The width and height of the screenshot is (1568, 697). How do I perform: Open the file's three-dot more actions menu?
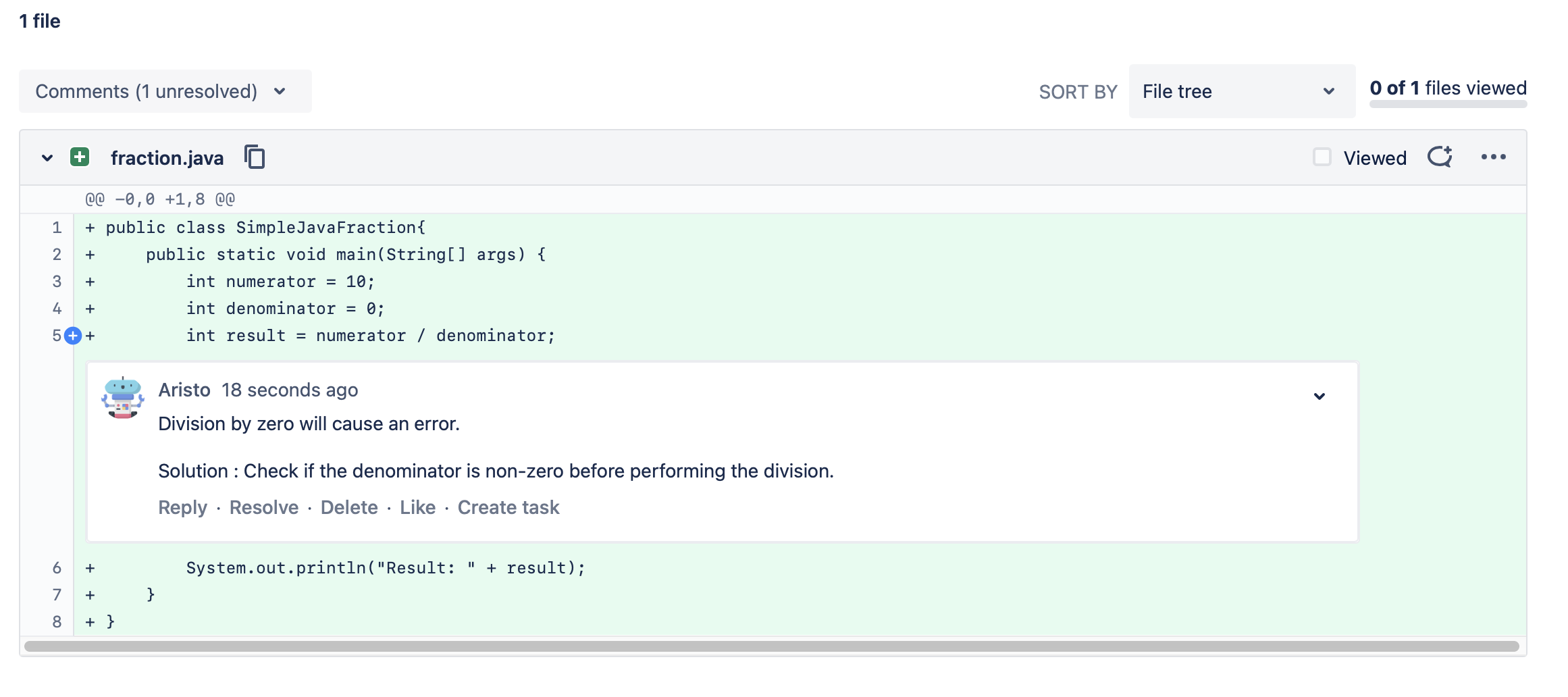(x=1493, y=157)
